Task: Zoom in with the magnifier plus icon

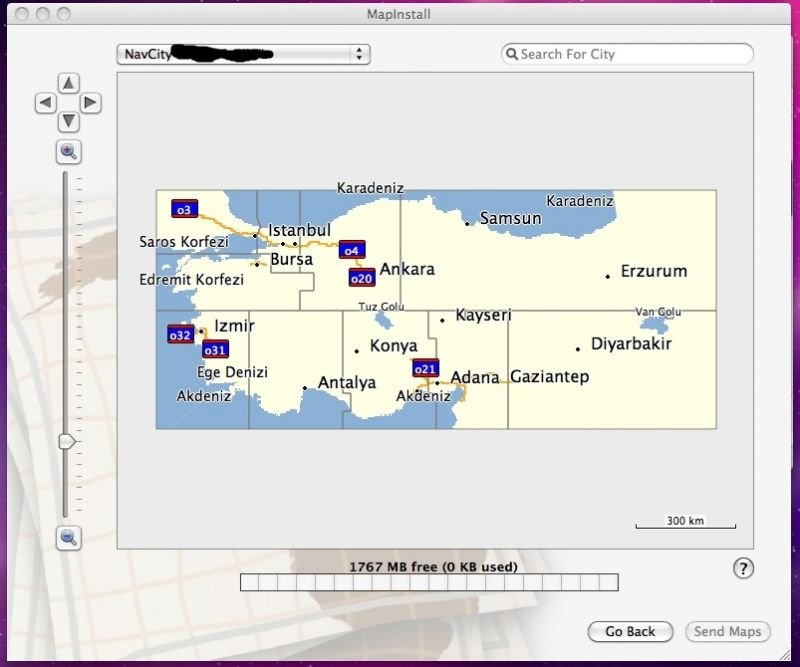Action: 68,151
